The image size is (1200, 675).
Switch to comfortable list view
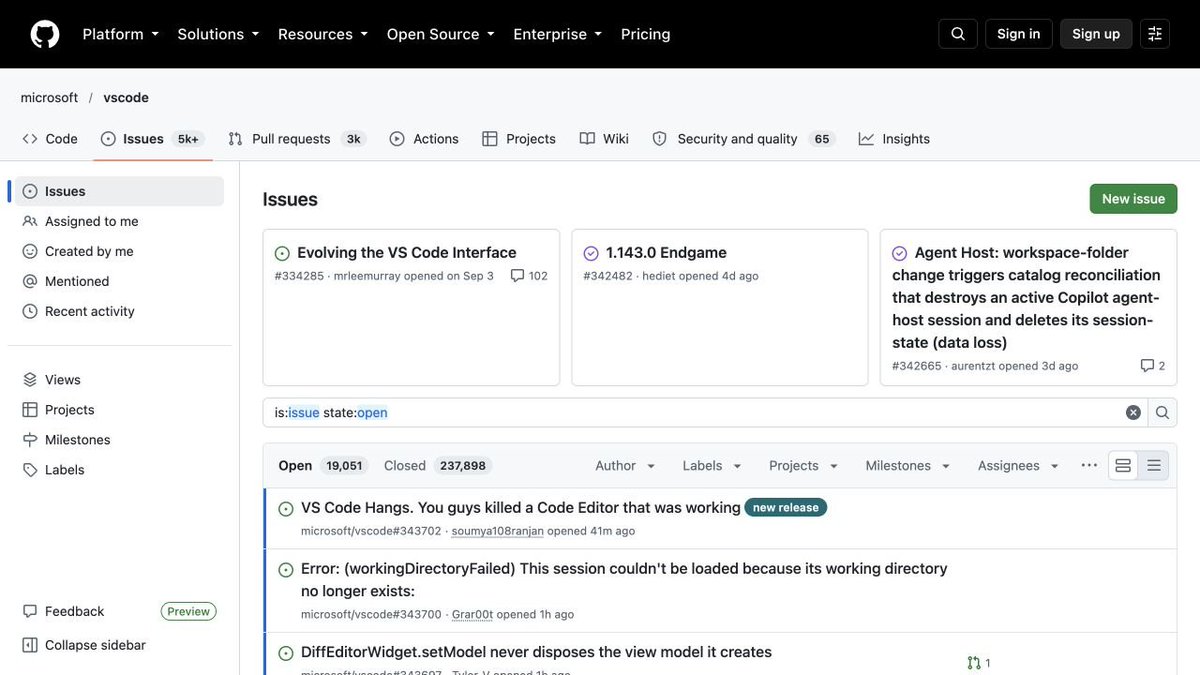(x=1123, y=466)
